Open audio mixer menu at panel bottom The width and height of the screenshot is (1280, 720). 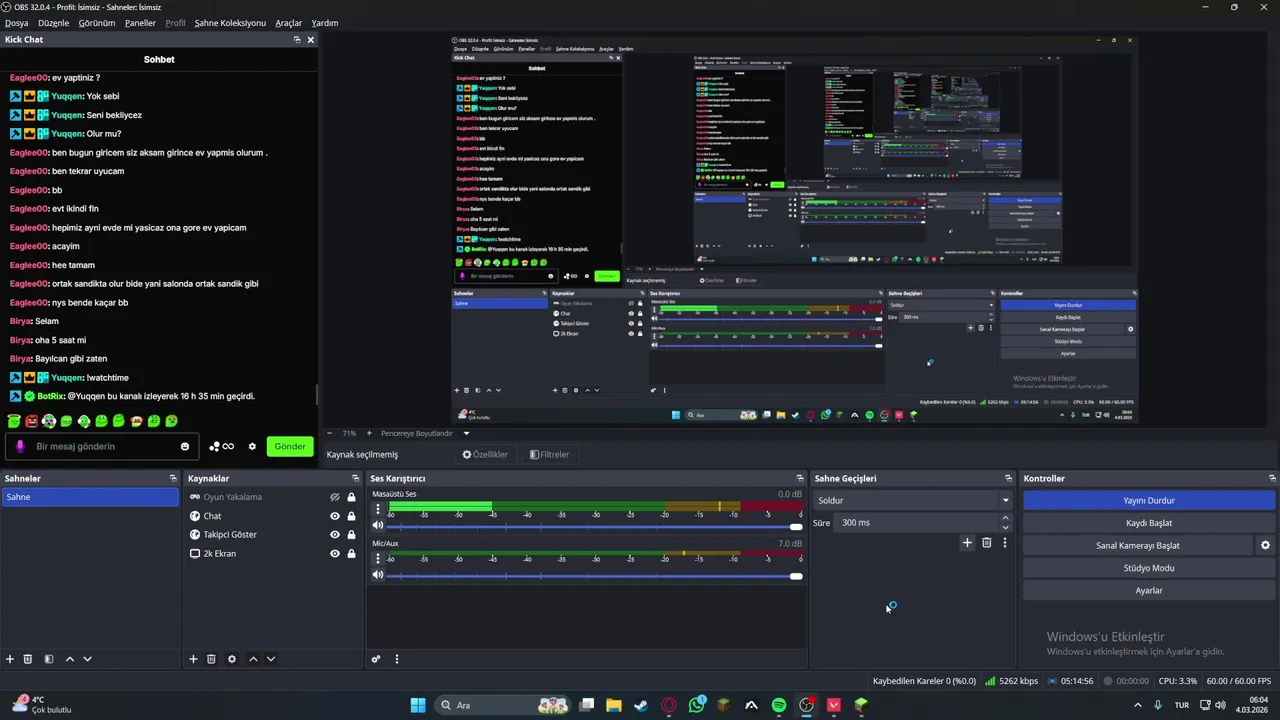pos(397,659)
